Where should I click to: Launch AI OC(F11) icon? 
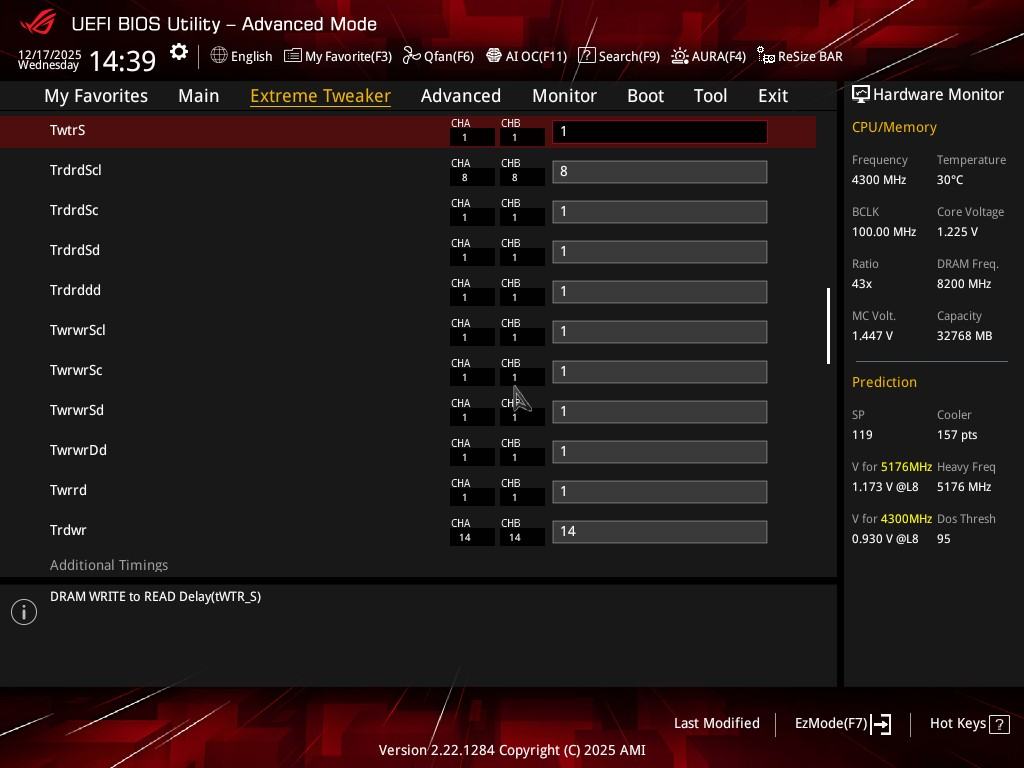494,56
